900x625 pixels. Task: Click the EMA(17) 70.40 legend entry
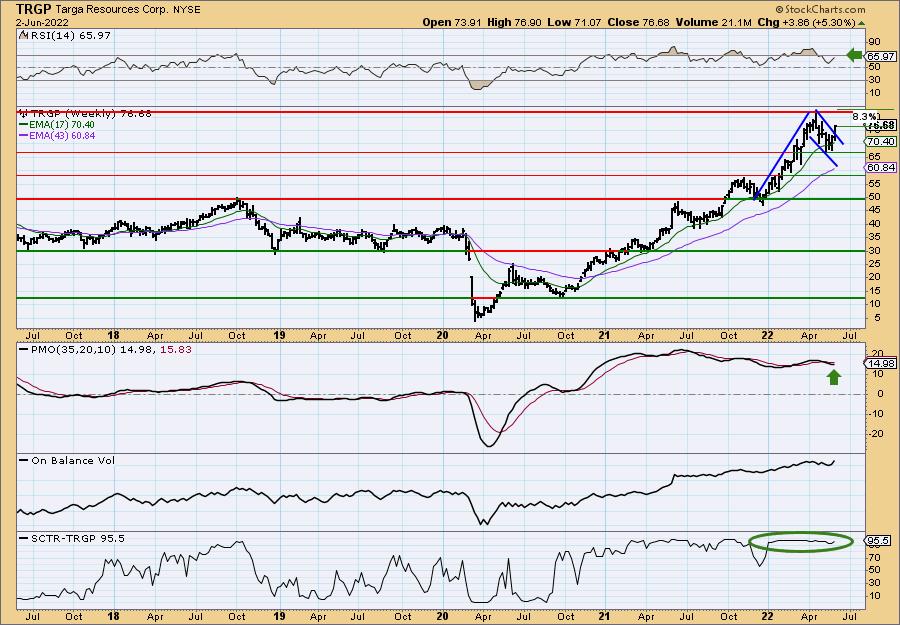57,125
